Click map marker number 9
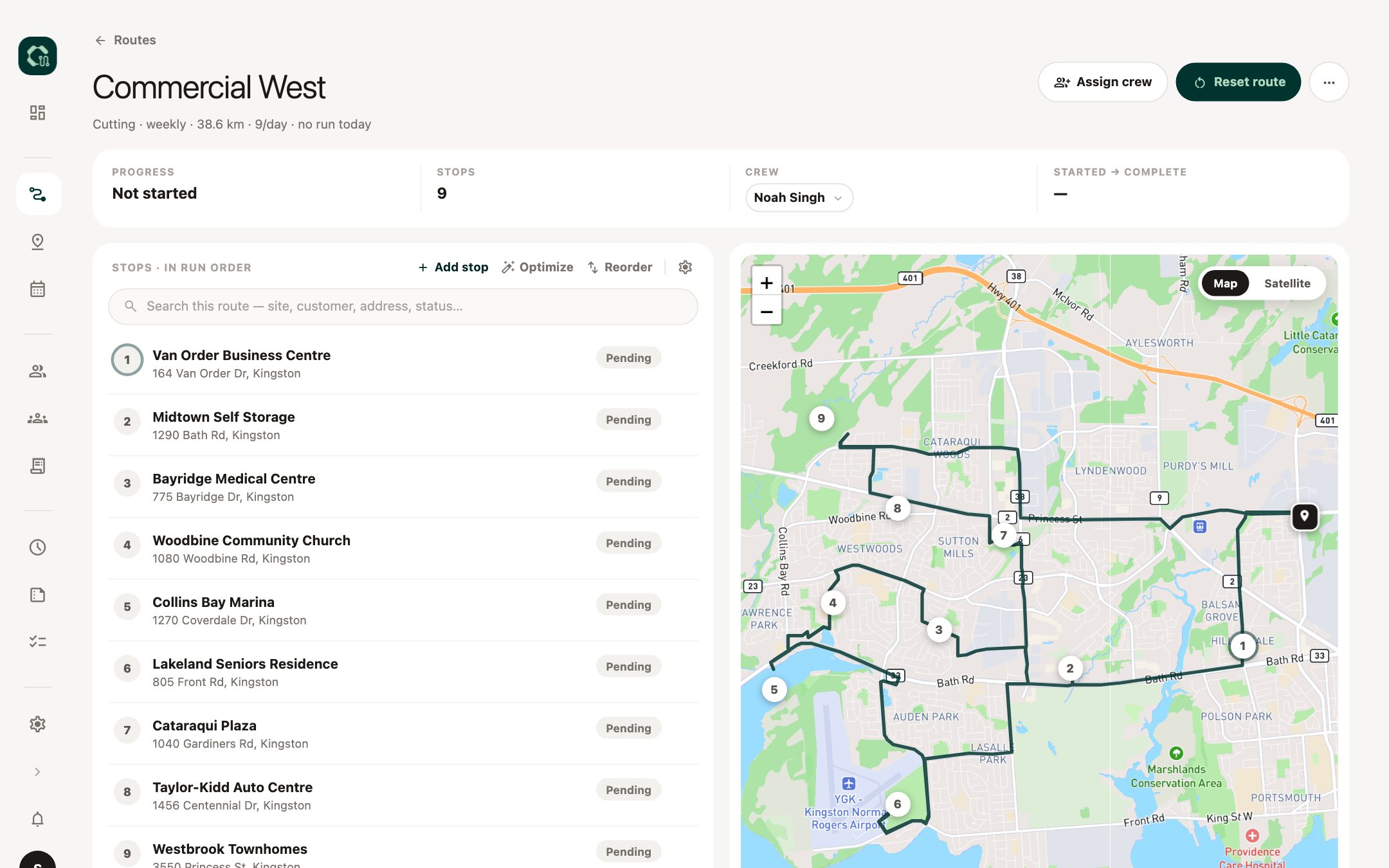The height and width of the screenshot is (868, 1389). tap(821, 419)
